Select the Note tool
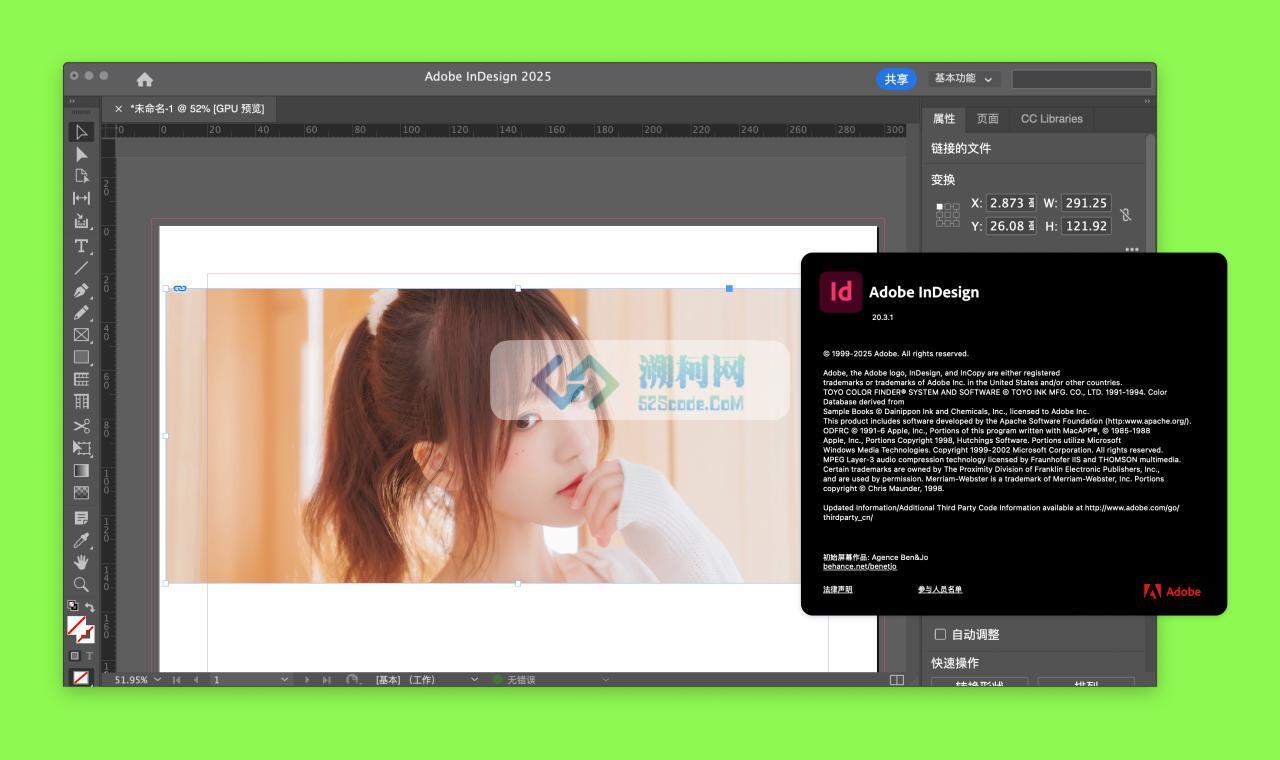Image resolution: width=1280 pixels, height=760 pixels. click(82, 518)
